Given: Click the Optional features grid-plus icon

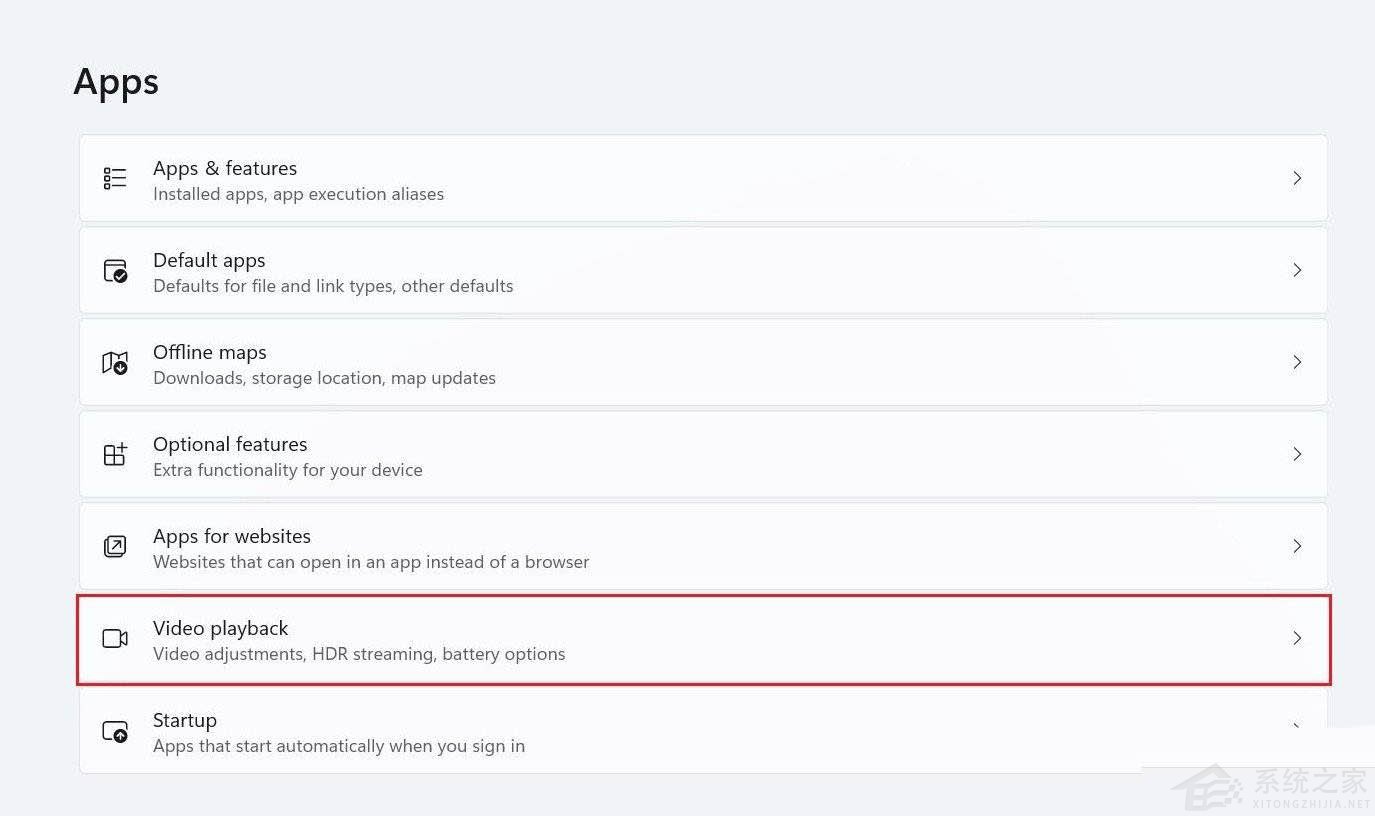Looking at the screenshot, I should [115, 454].
